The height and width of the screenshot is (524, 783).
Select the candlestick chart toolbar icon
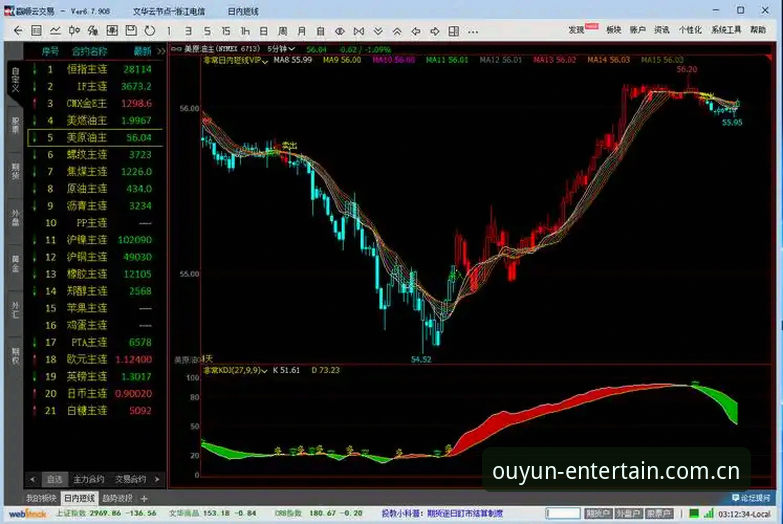[74, 31]
